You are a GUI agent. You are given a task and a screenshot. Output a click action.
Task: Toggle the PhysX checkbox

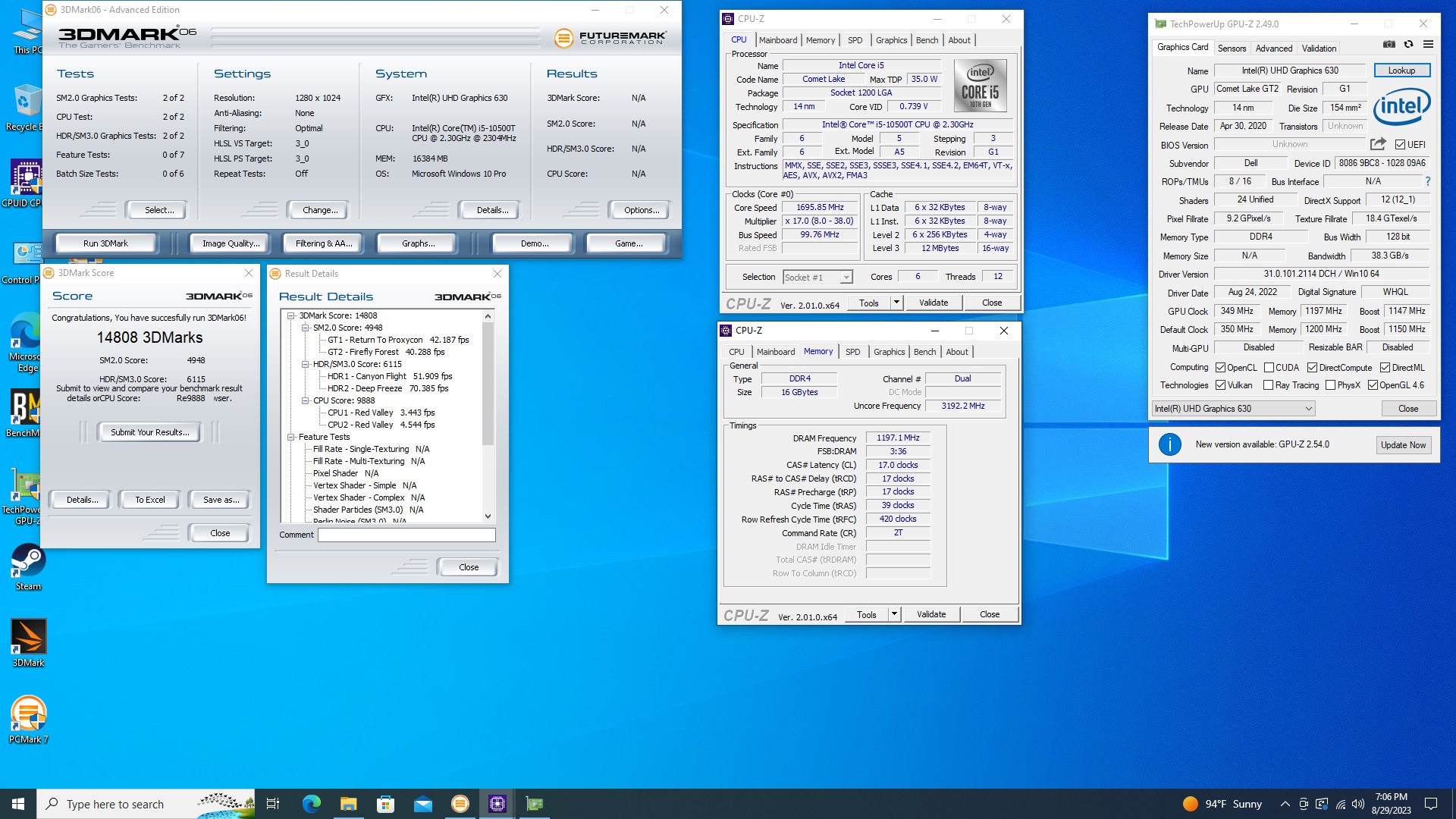click(1330, 385)
